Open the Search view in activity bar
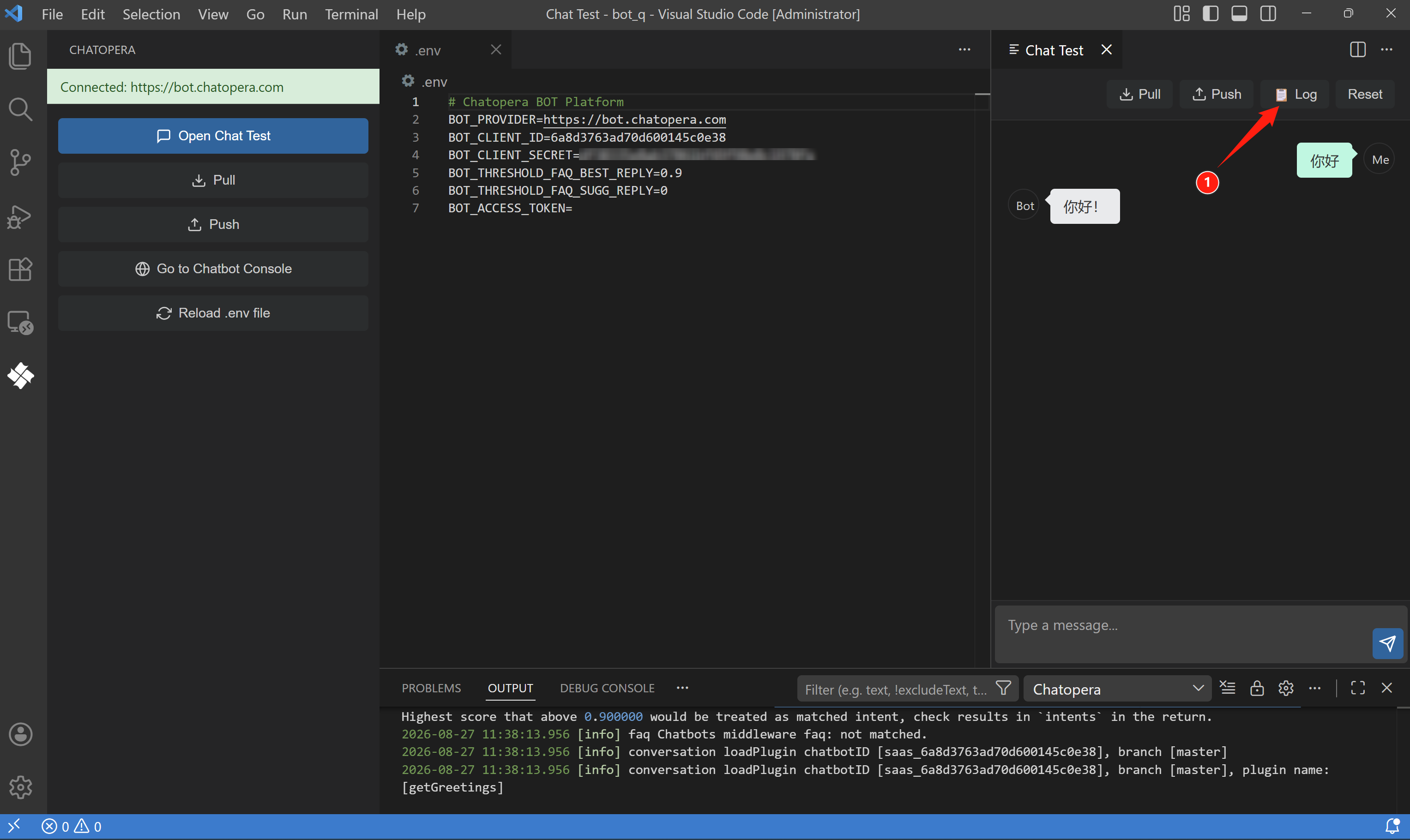 pyautogui.click(x=20, y=109)
